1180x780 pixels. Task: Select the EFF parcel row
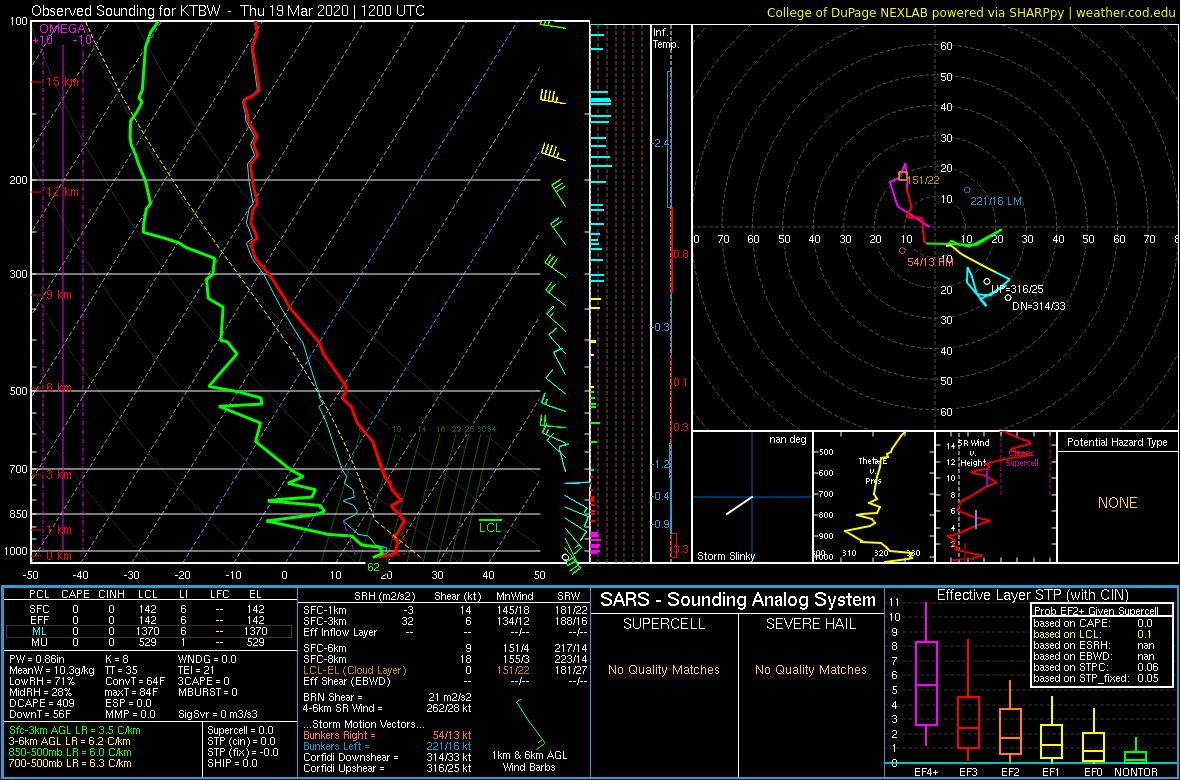click(x=149, y=619)
